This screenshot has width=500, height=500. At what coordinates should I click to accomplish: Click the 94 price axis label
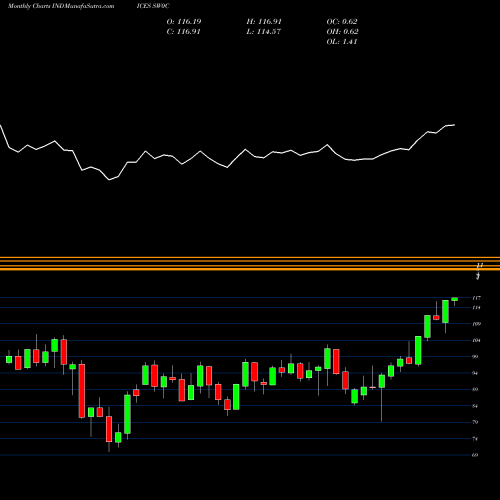tap(475, 373)
